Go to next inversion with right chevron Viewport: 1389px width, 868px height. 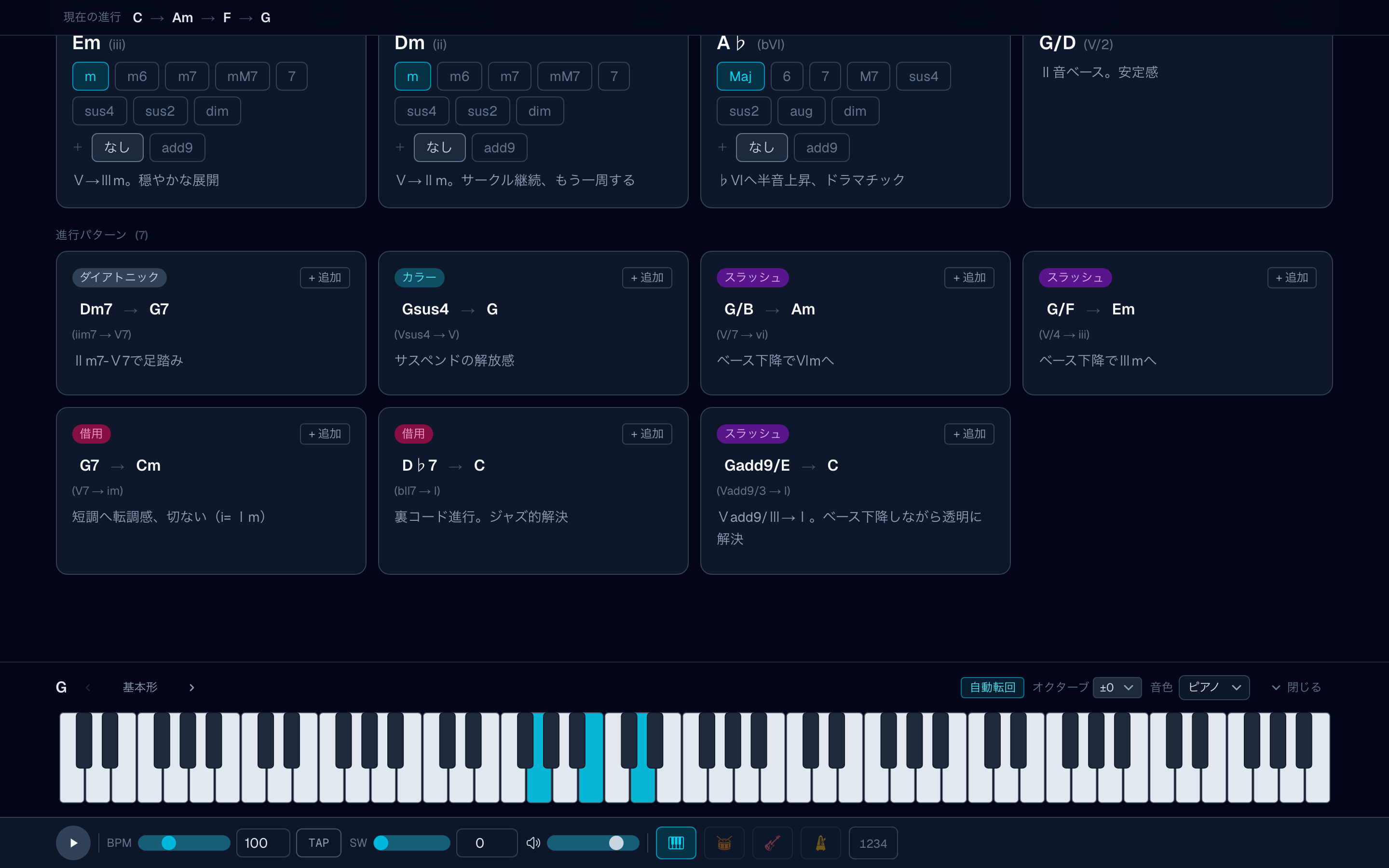point(191,687)
